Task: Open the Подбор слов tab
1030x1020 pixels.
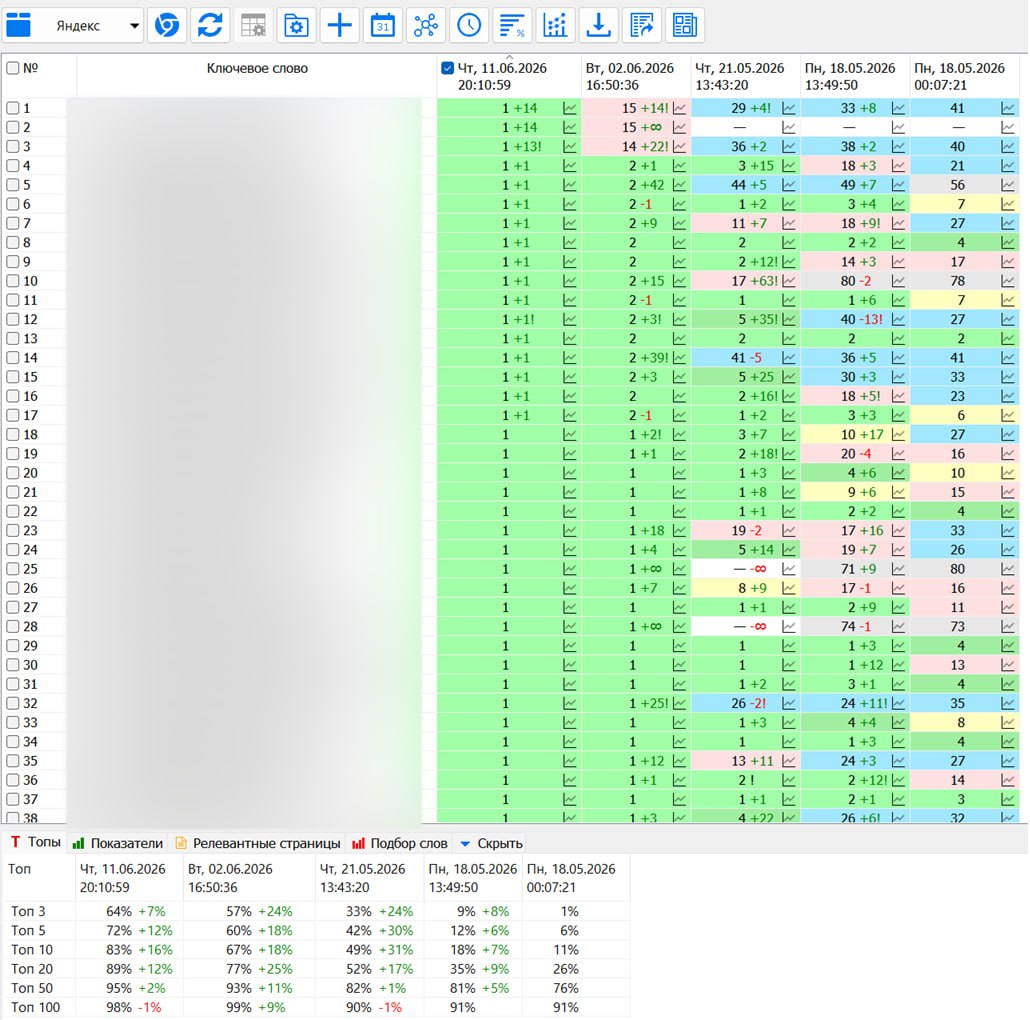Action: coord(400,843)
